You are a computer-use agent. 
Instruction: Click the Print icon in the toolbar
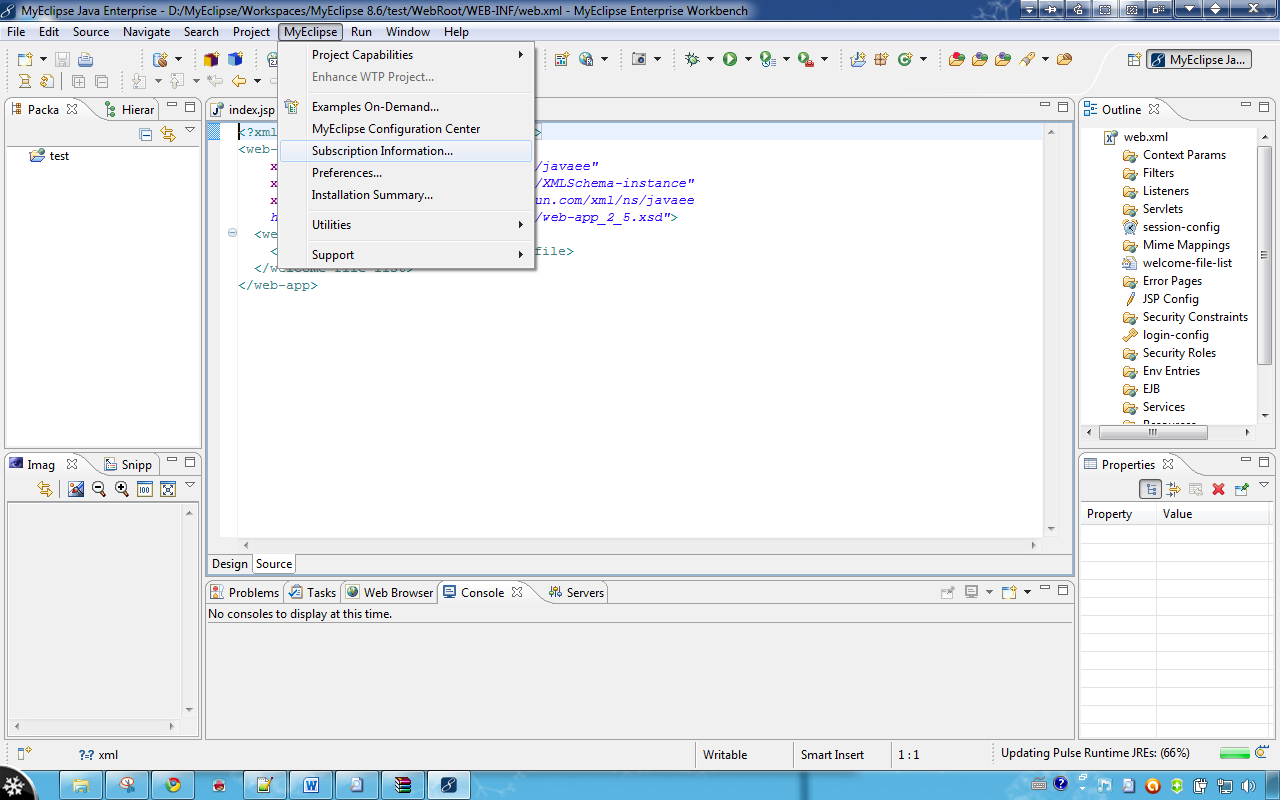[x=85, y=59]
